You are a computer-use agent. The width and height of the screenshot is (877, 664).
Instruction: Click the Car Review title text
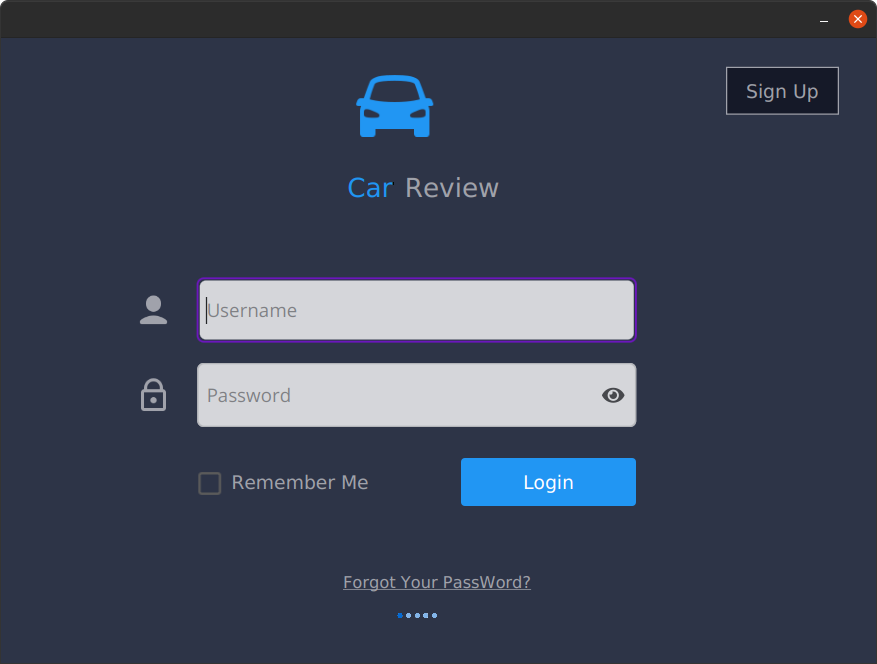click(x=423, y=188)
